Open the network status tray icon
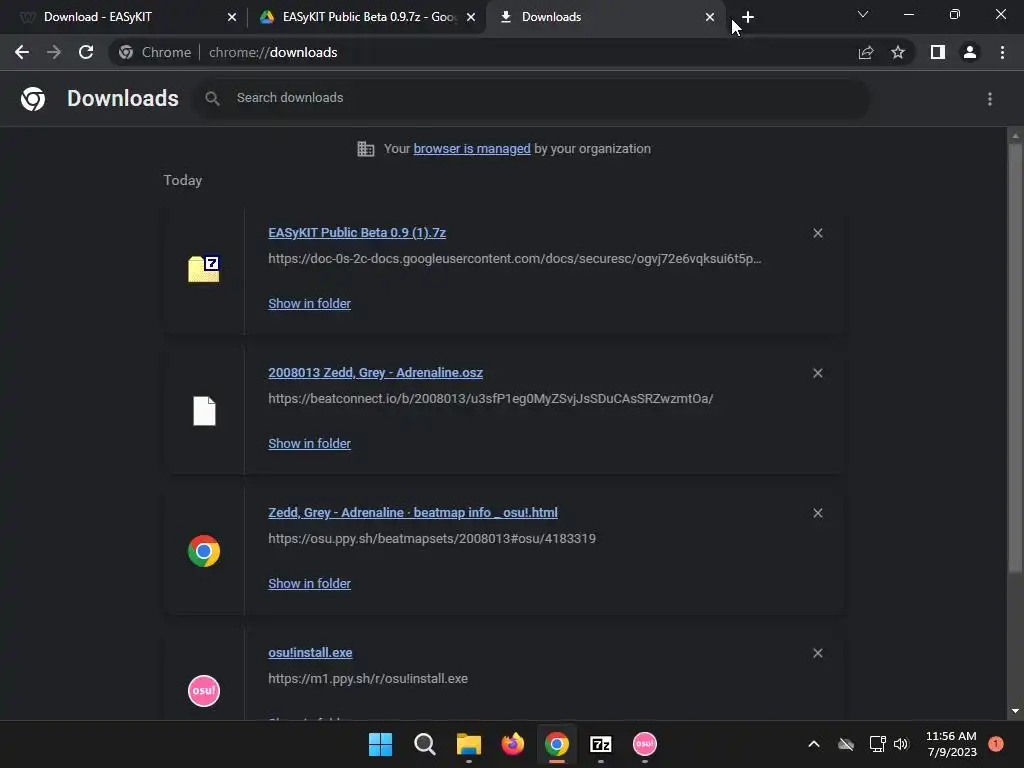The image size is (1024, 768). point(877,744)
